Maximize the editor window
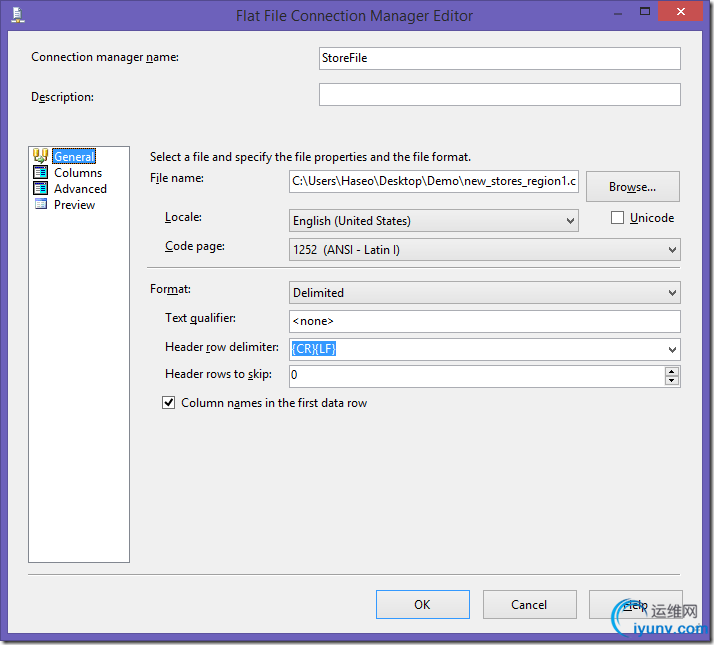This screenshot has width=714, height=645. tap(645, 11)
